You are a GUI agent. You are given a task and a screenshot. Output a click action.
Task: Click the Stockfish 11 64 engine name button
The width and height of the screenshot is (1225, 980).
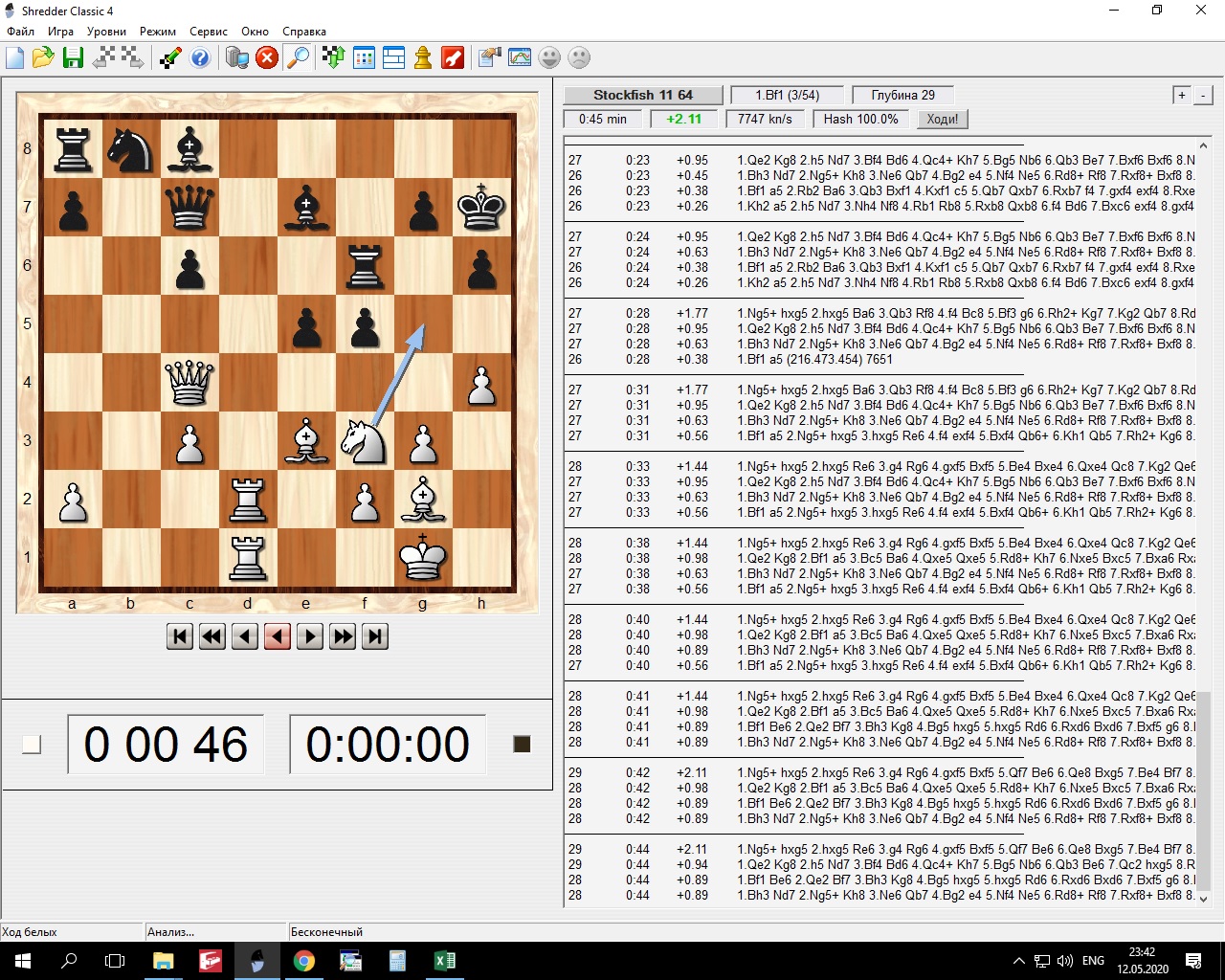(642, 95)
